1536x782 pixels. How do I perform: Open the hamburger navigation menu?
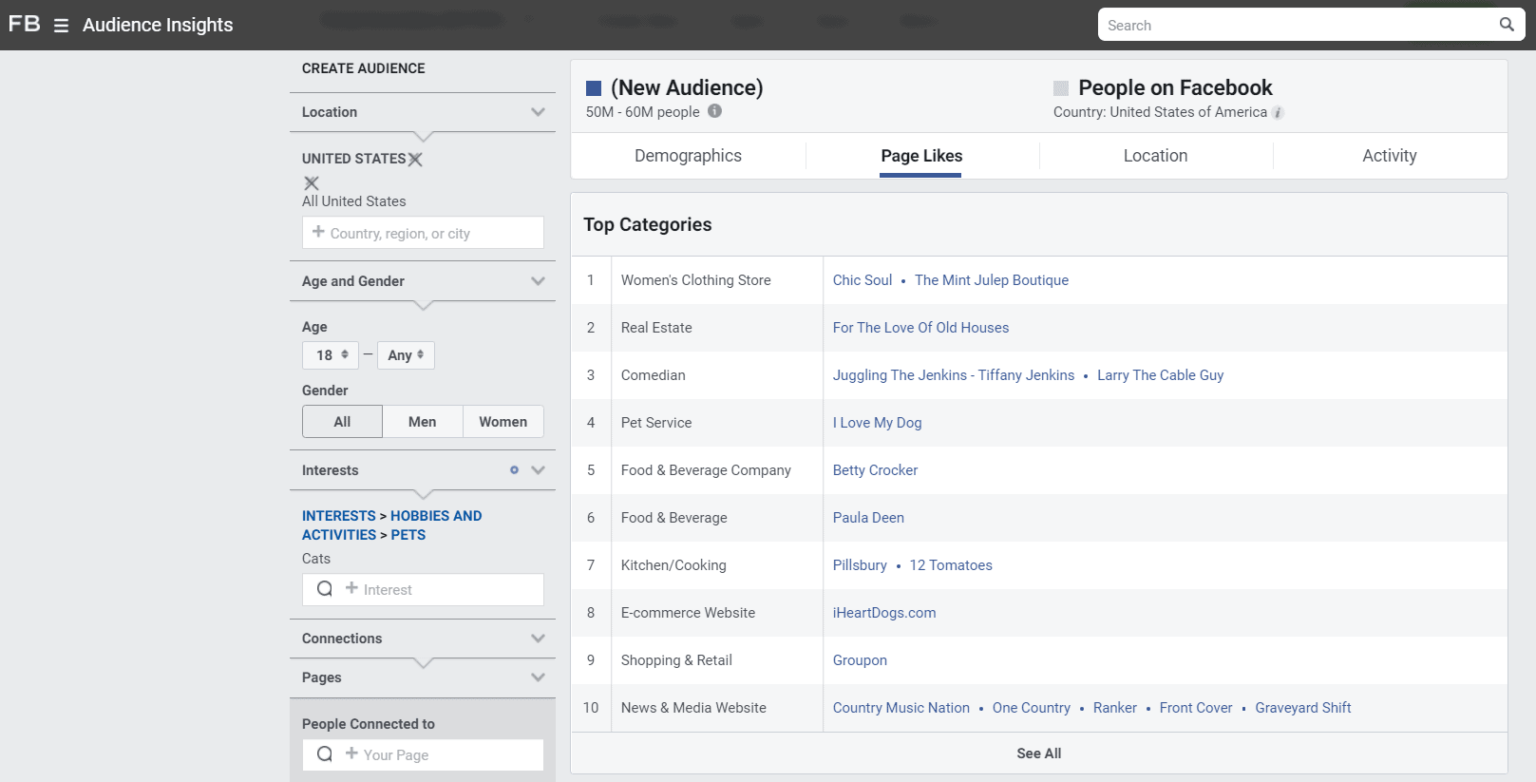pos(59,24)
